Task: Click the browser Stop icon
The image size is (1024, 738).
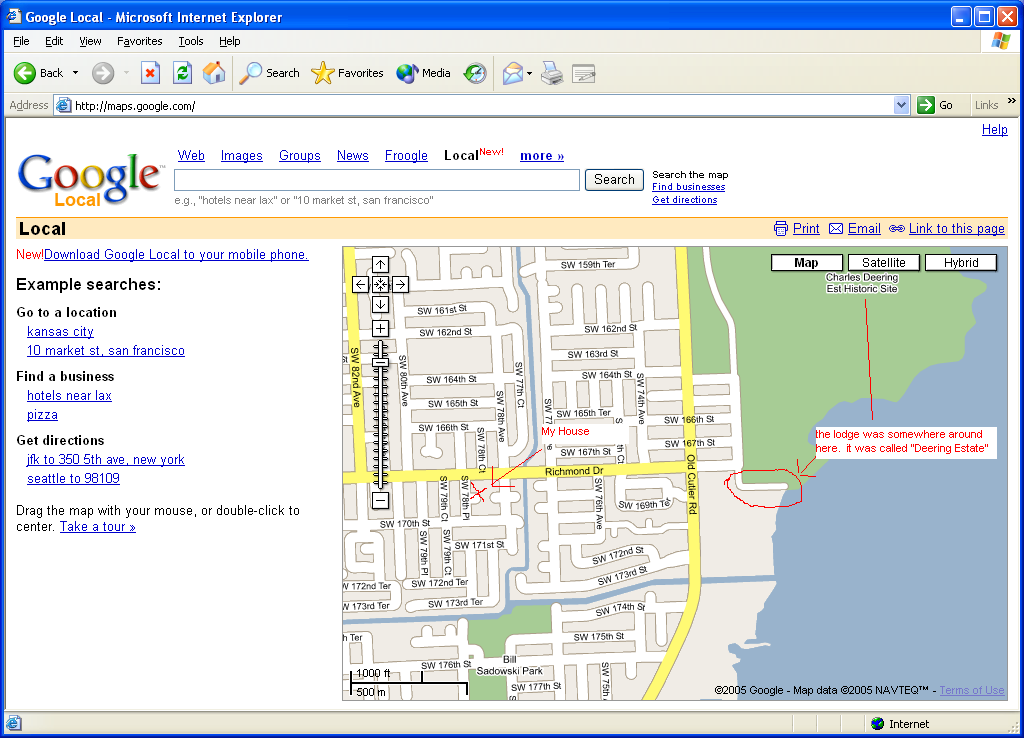Action: tap(150, 73)
